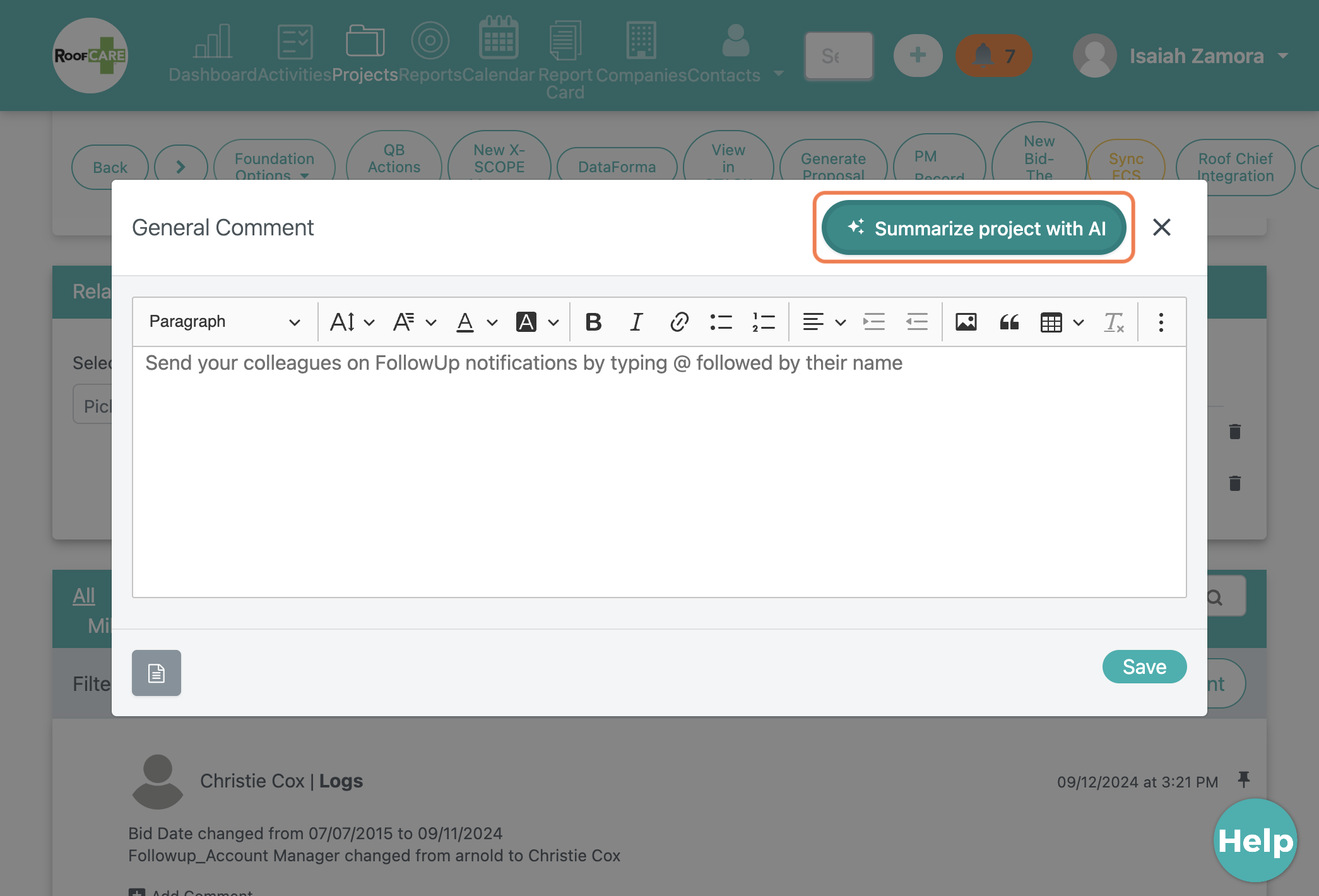The width and height of the screenshot is (1319, 896).
Task: Save the general comment
Action: 1144,666
